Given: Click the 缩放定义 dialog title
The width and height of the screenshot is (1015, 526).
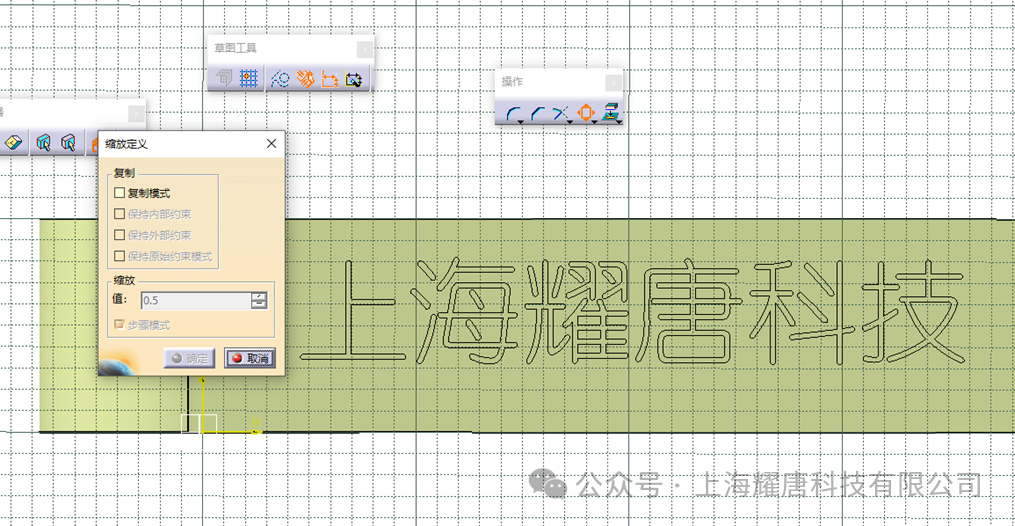Looking at the screenshot, I should (126, 144).
